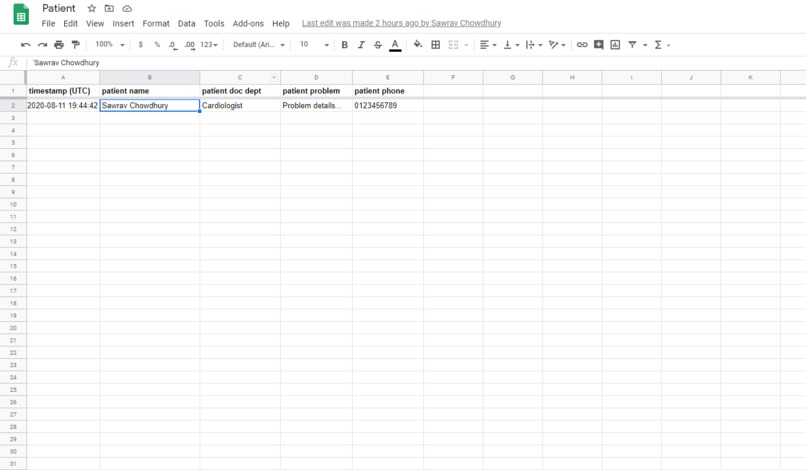Open the font size 10 dropdown
The width and height of the screenshot is (806, 470).
point(314,45)
